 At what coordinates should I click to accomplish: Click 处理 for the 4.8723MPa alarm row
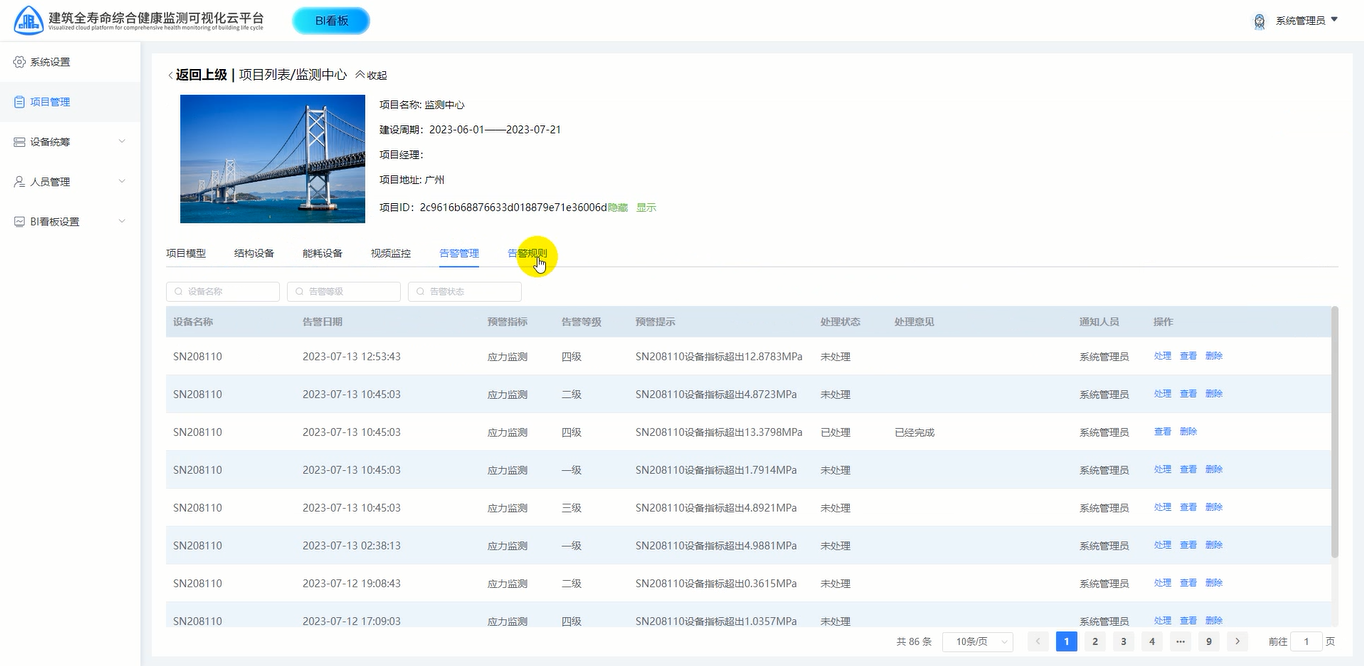tap(1162, 394)
